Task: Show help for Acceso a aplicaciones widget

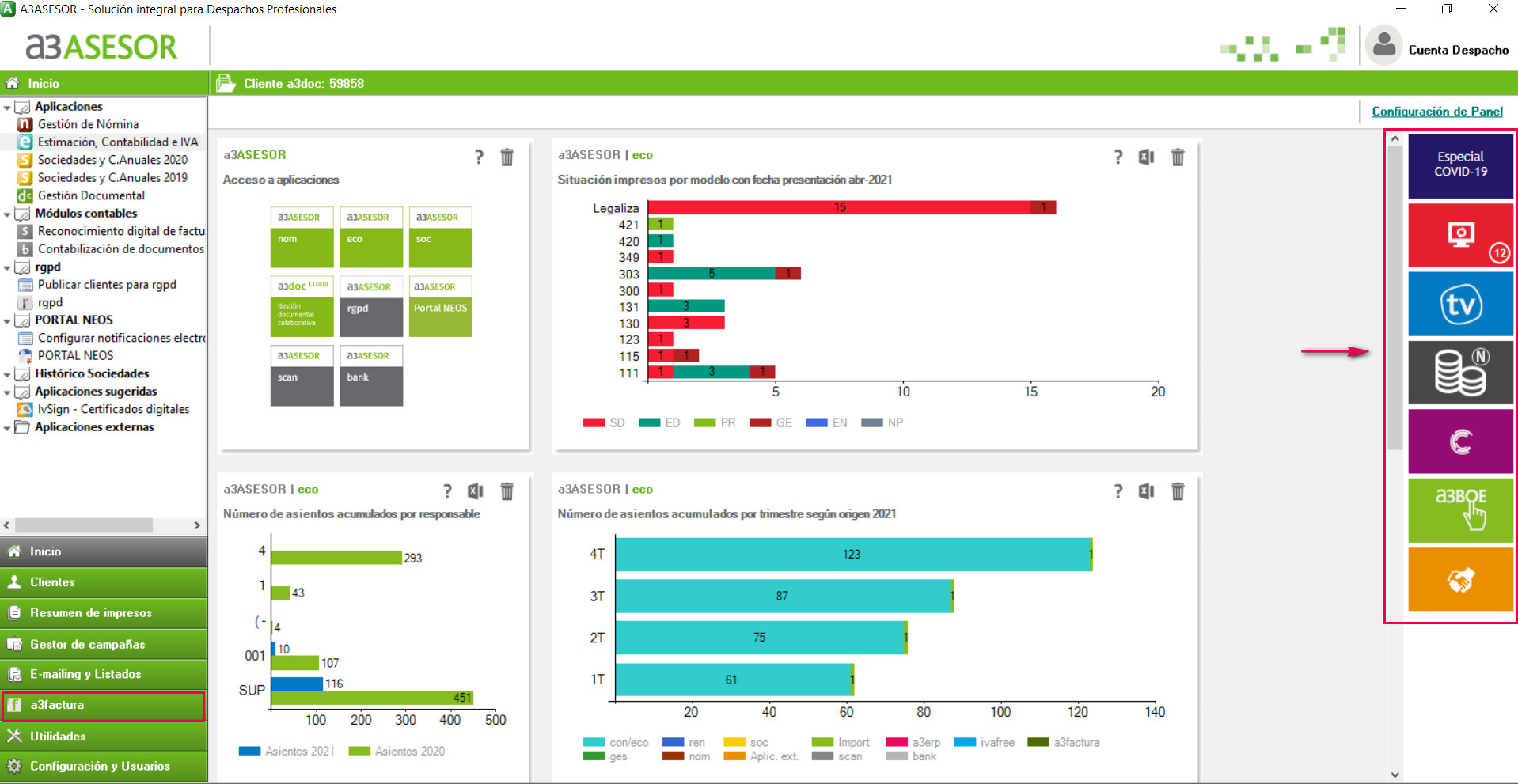Action: [x=479, y=157]
